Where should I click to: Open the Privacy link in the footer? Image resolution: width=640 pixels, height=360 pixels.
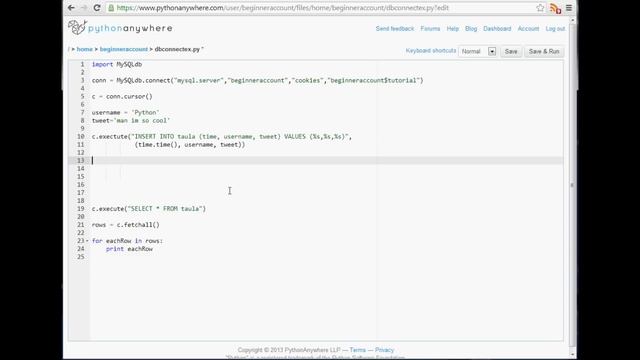[384, 350]
